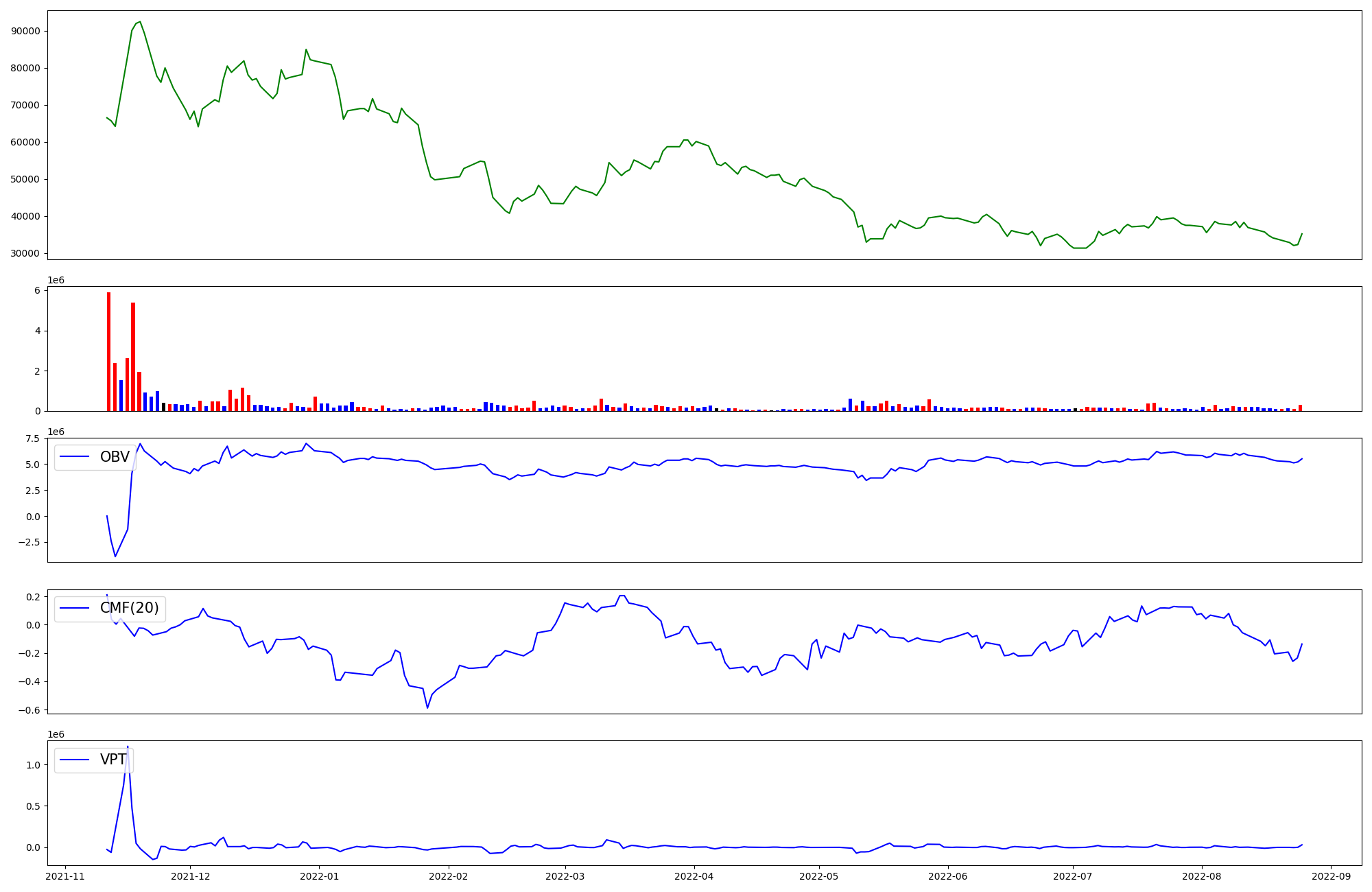
Task: Click the lowest dip of the OBV line
Action: (115, 556)
